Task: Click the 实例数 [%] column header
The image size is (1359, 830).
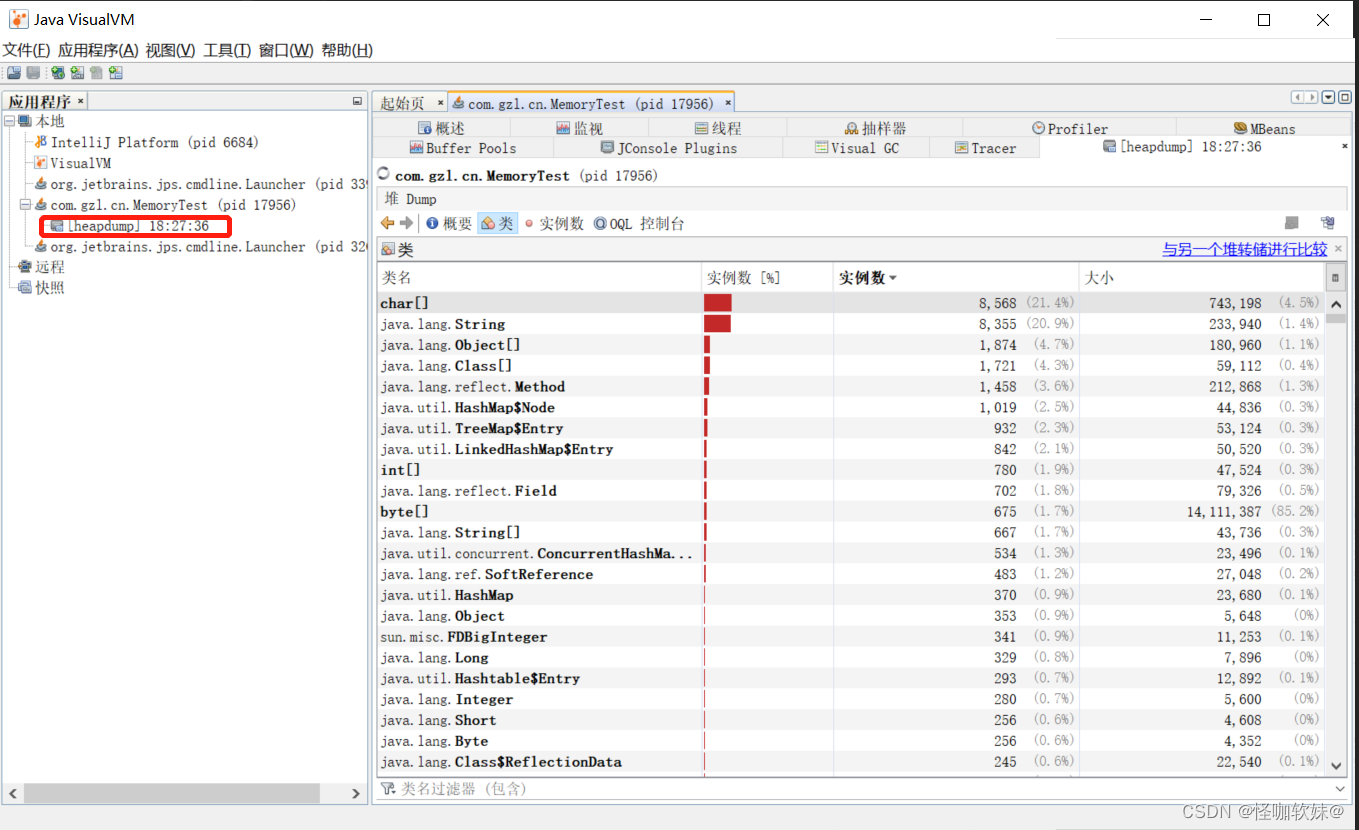Action: pyautogui.click(x=767, y=277)
